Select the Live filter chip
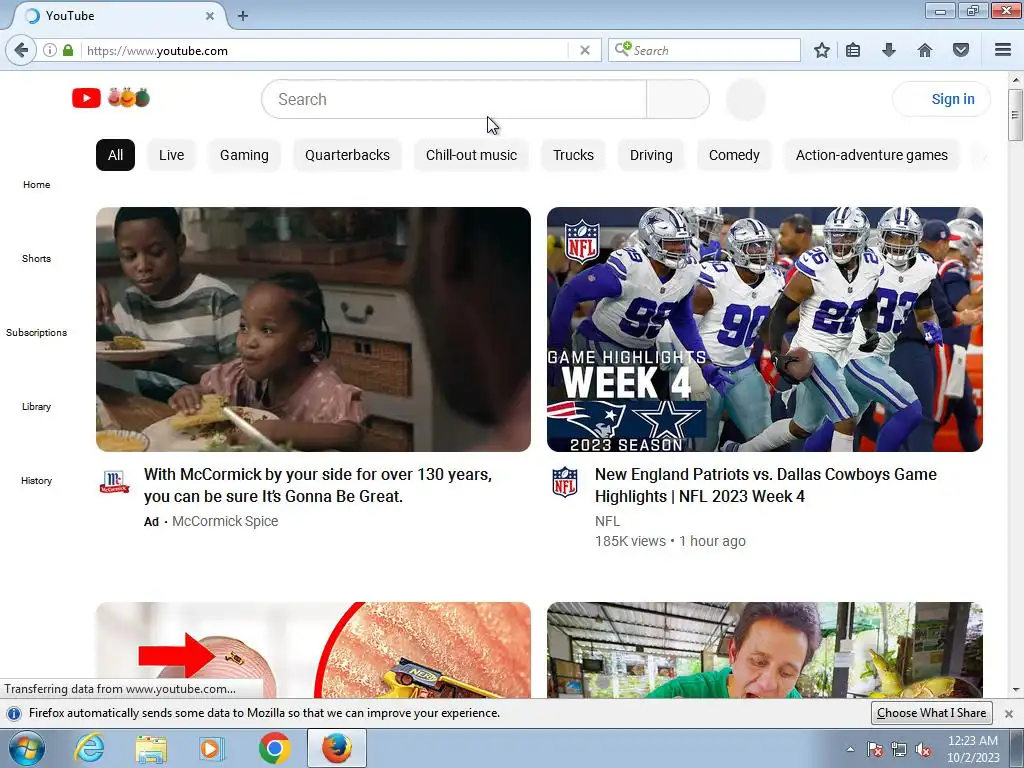1024x768 pixels. click(x=171, y=155)
